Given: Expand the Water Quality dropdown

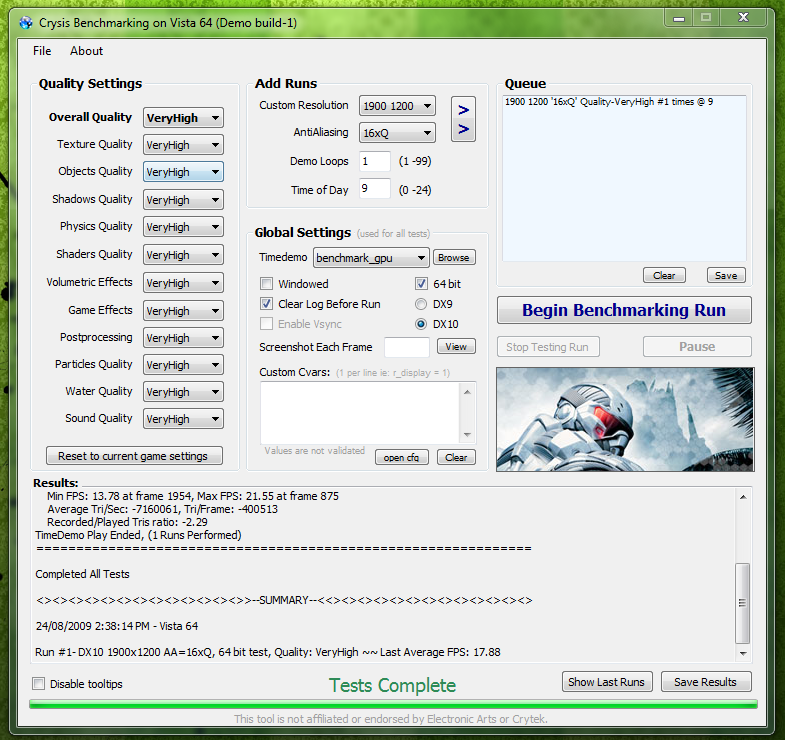Looking at the screenshot, I should [x=183, y=392].
